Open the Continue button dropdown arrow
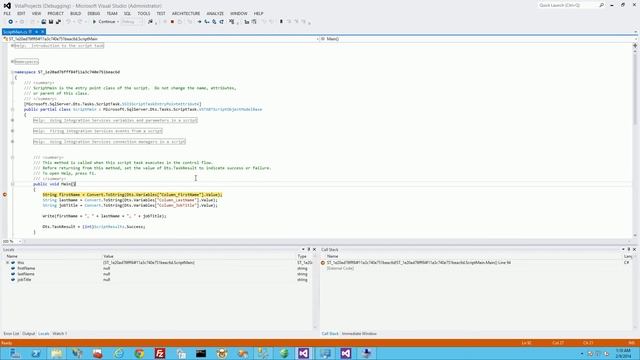640x360 pixels. pos(118,22)
